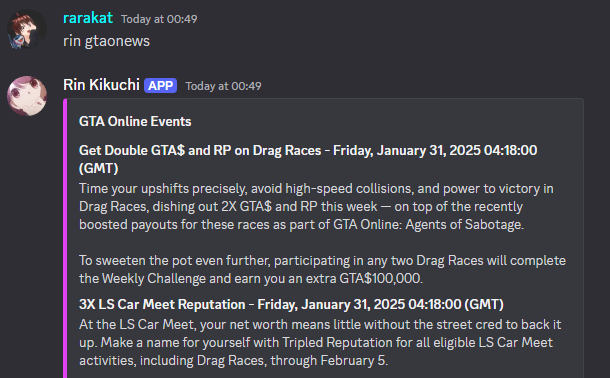This screenshot has height=378, width=610.
Task: Click the 3X LS Car Meet Reputation heading
Action: (x=291, y=304)
